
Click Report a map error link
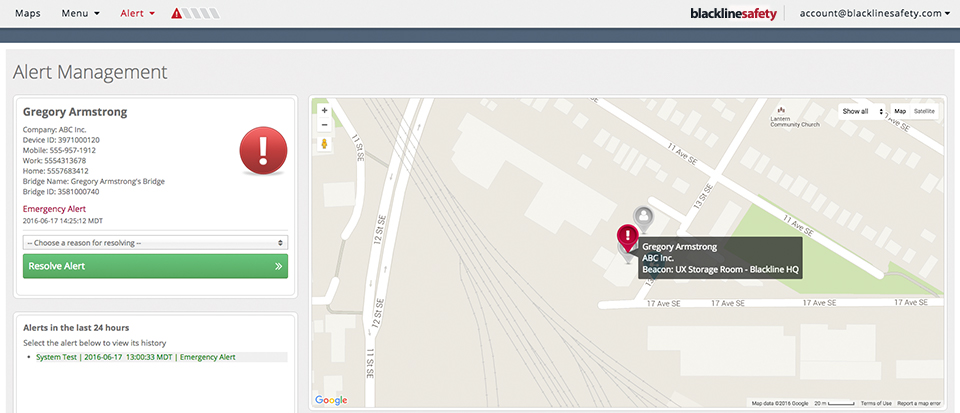tap(918, 403)
